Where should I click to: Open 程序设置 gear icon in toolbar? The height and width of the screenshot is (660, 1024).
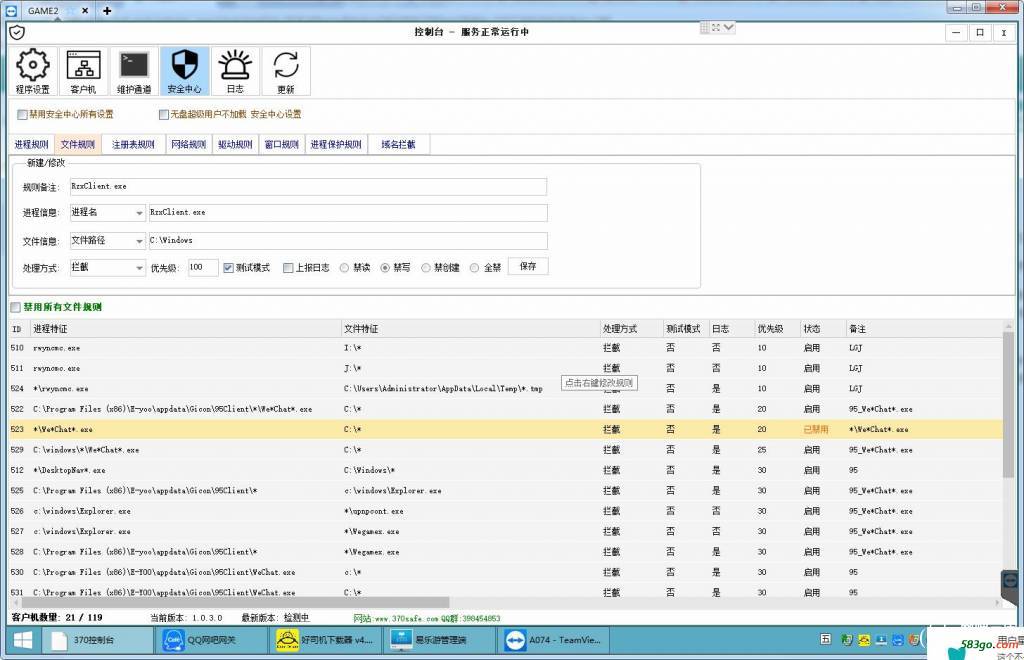[33, 71]
